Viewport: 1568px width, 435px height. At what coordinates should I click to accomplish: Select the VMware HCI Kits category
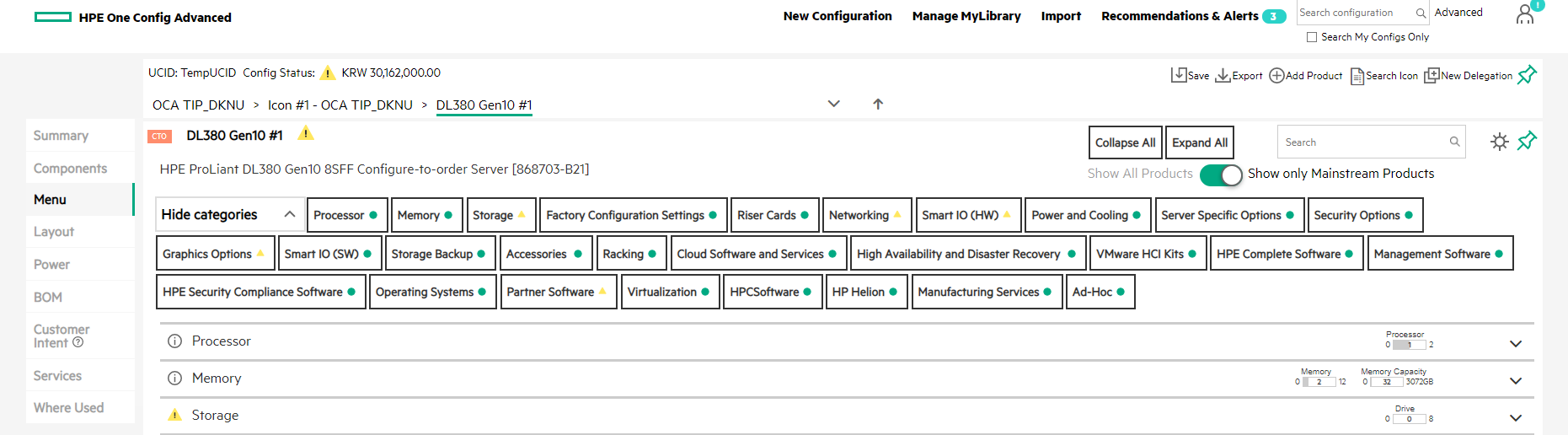coord(1148,253)
